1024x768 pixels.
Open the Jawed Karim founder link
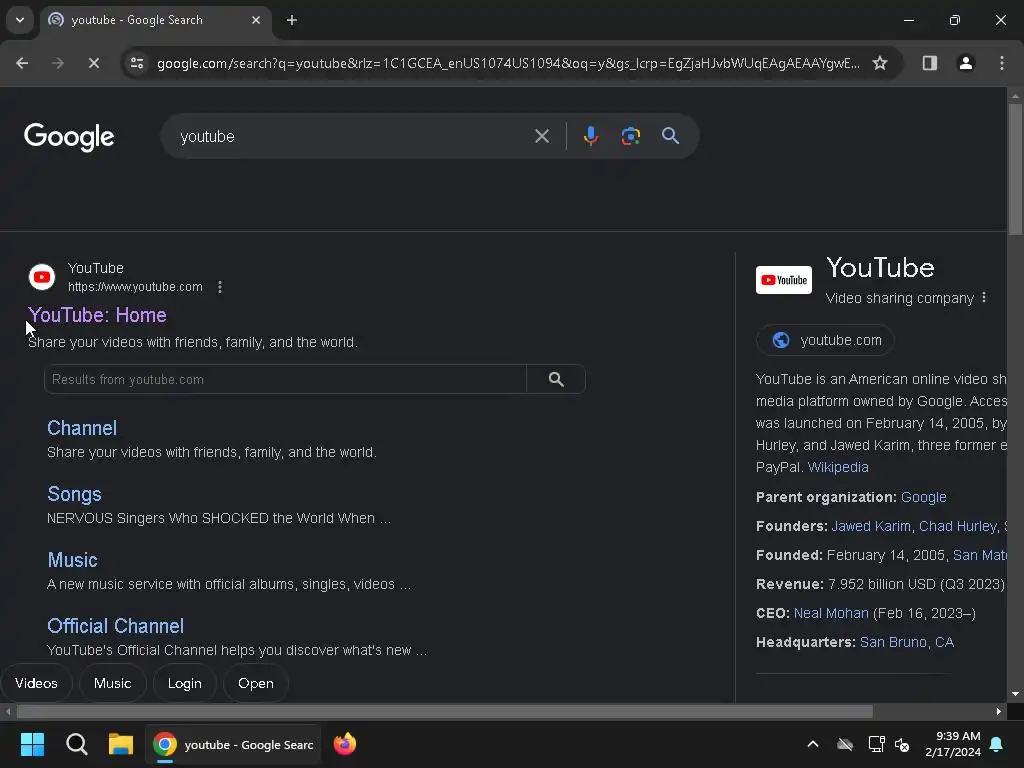click(x=871, y=526)
